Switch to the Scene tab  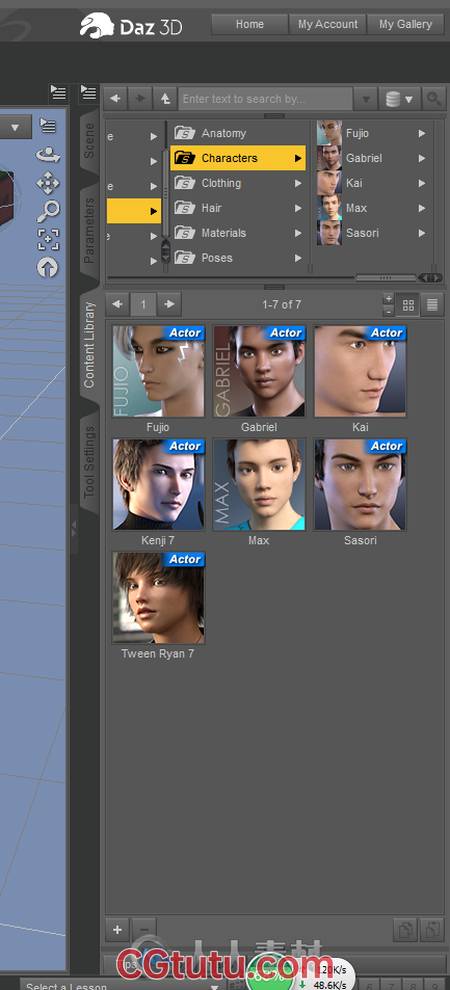pos(89,141)
